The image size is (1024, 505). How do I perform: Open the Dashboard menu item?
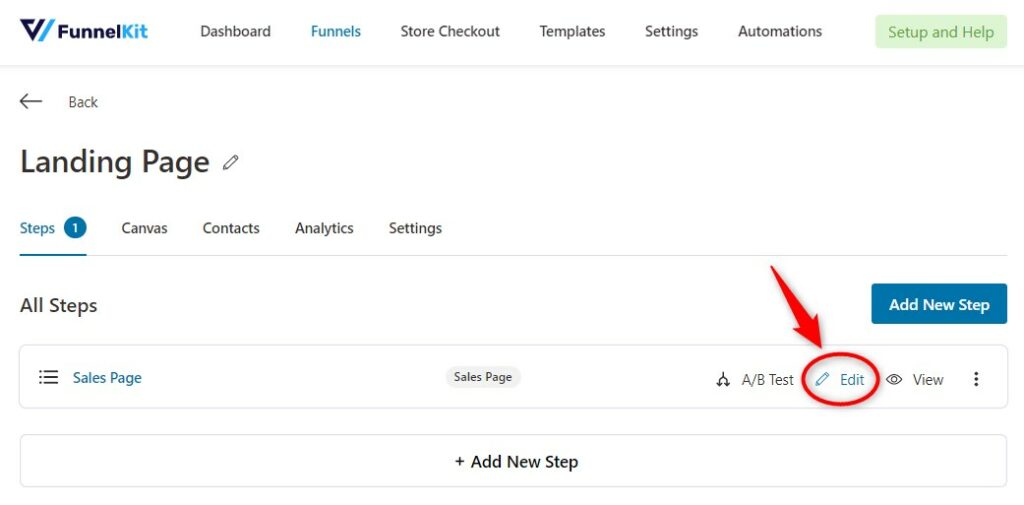tap(235, 31)
